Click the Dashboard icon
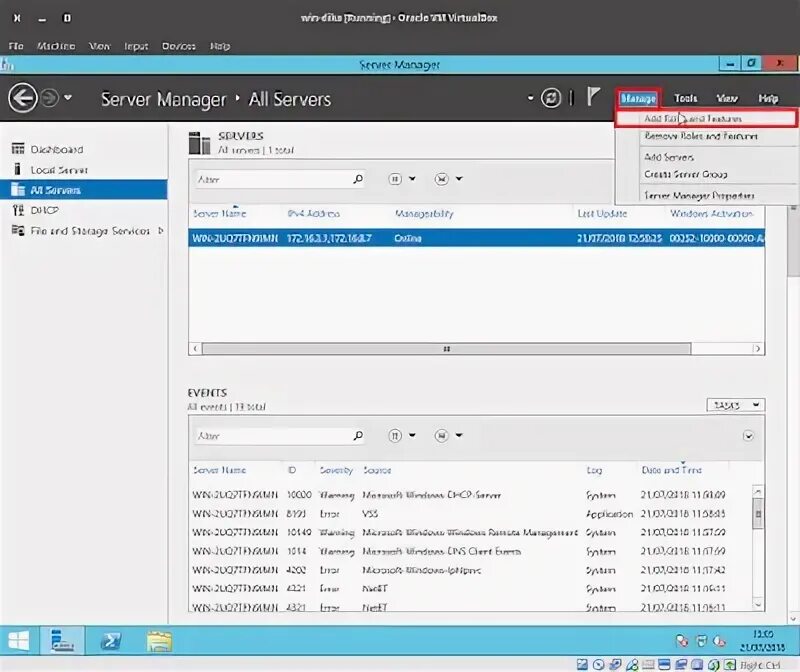The width and height of the screenshot is (800, 672). [18, 148]
